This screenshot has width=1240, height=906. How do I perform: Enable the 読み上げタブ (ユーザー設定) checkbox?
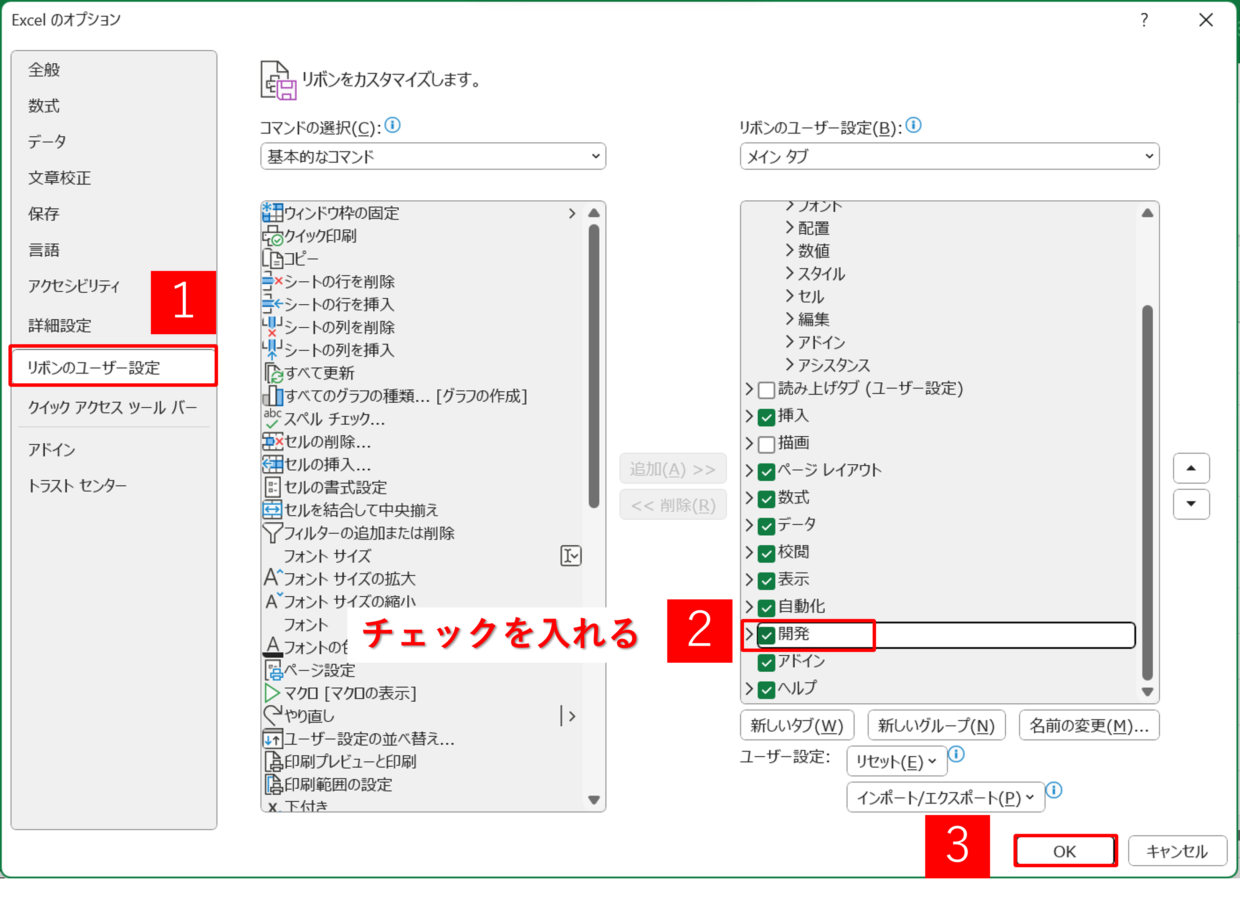point(767,389)
